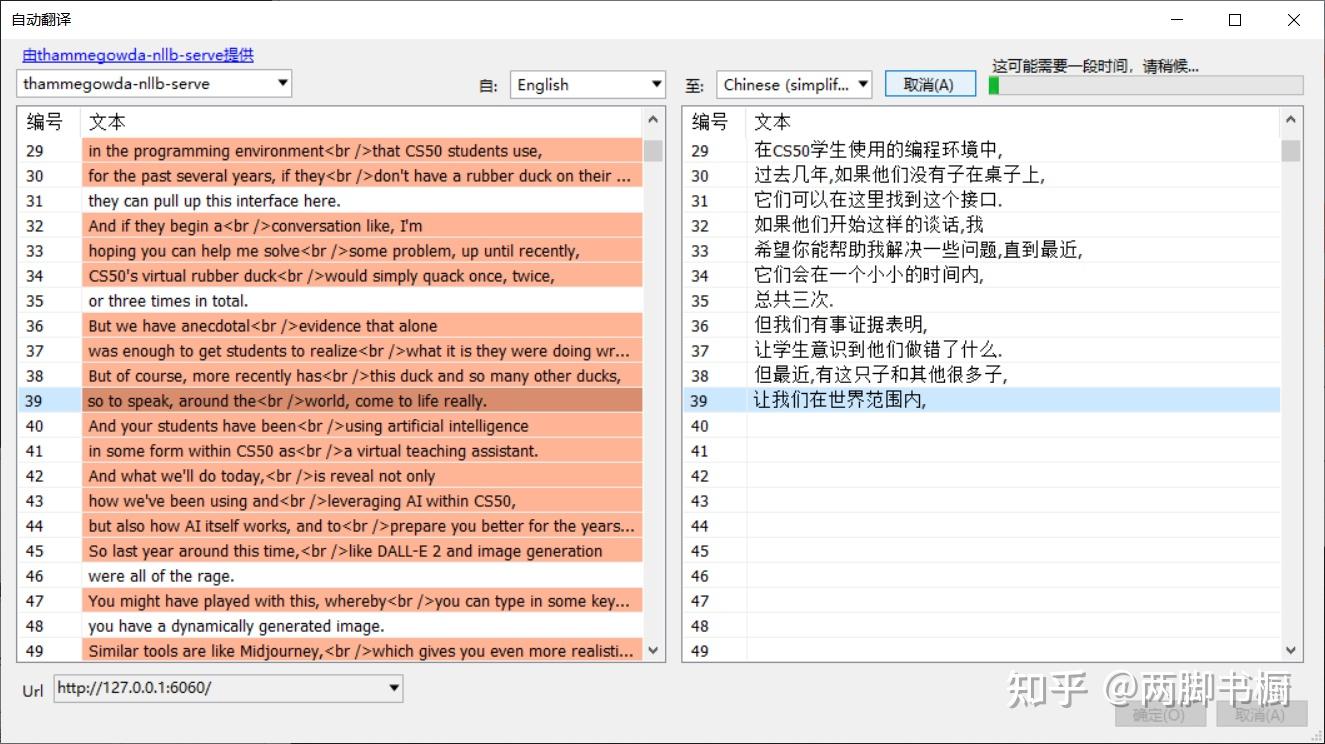Click the right table's scroll down arrow

(x=1291, y=650)
